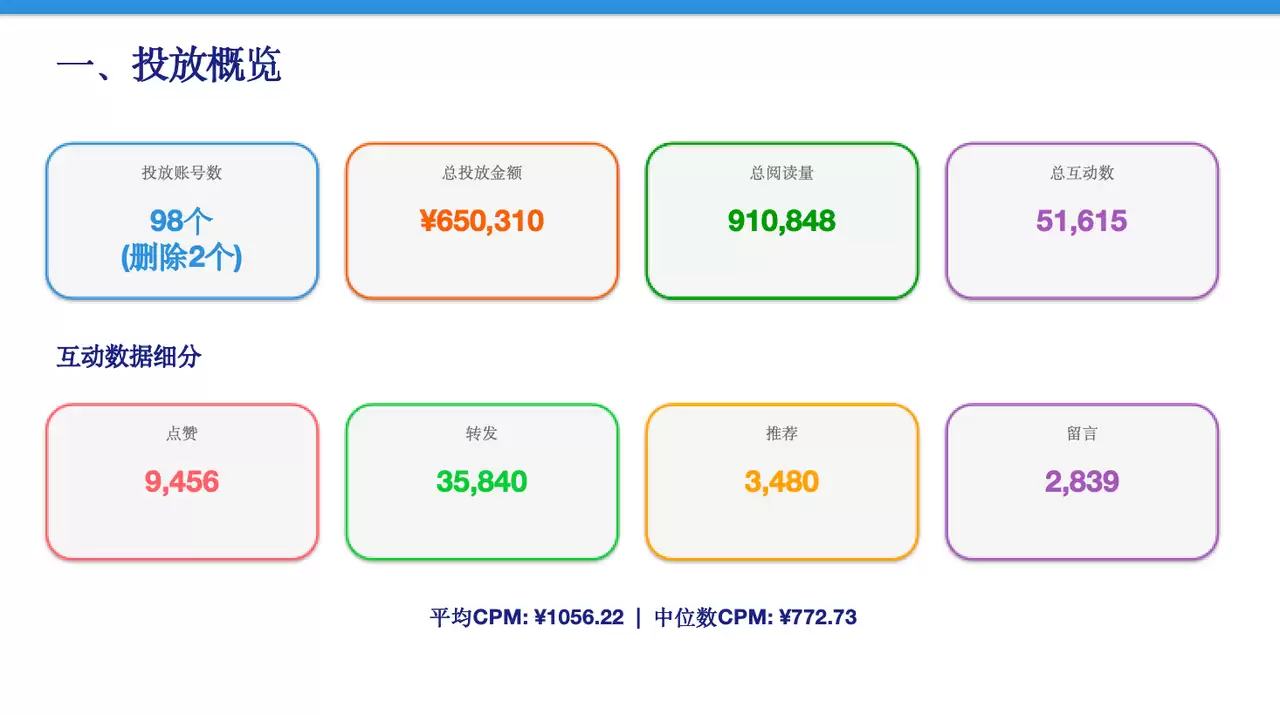Click the 中位数CPM: ¥772.73 text
This screenshot has width=1280, height=715.
click(756, 617)
